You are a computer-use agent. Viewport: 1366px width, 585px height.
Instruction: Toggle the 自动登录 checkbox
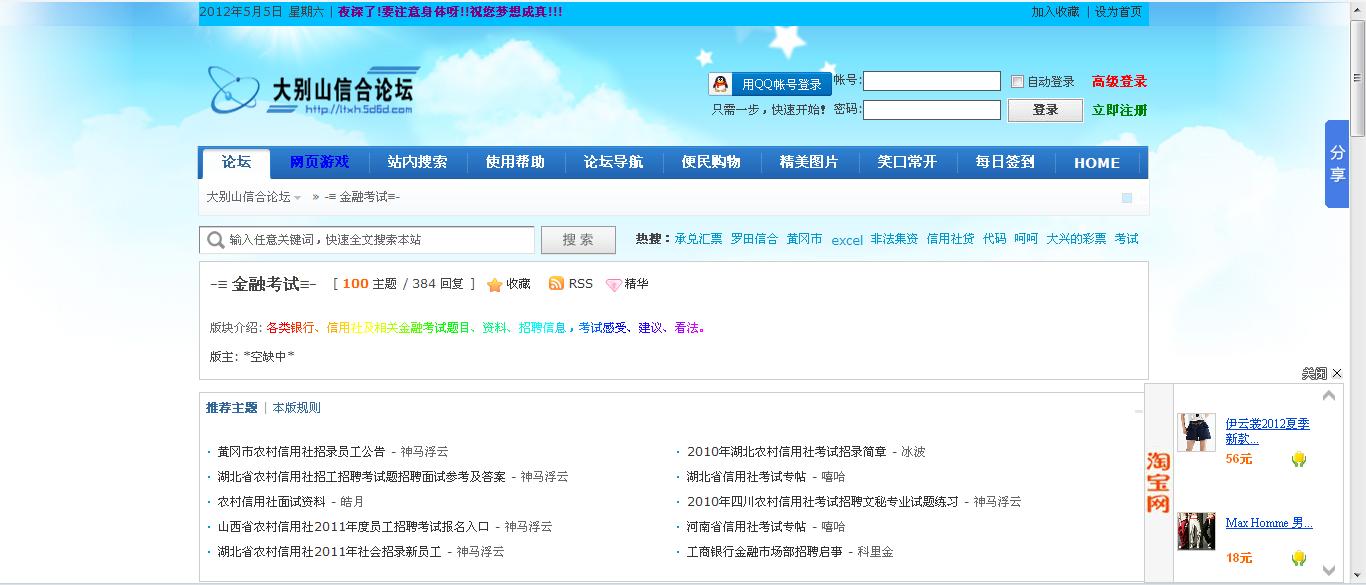1017,82
